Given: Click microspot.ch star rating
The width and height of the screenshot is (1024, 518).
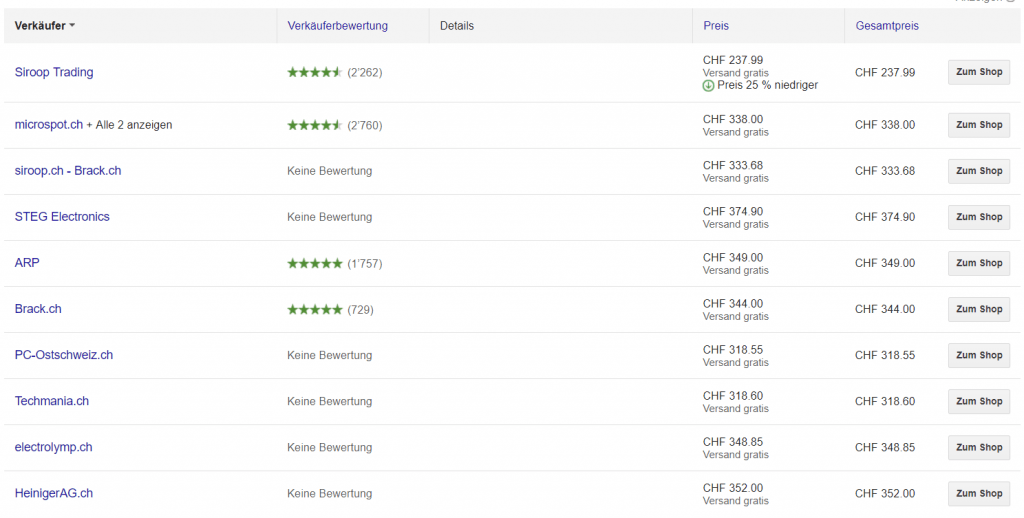Looking at the screenshot, I should 314,126.
